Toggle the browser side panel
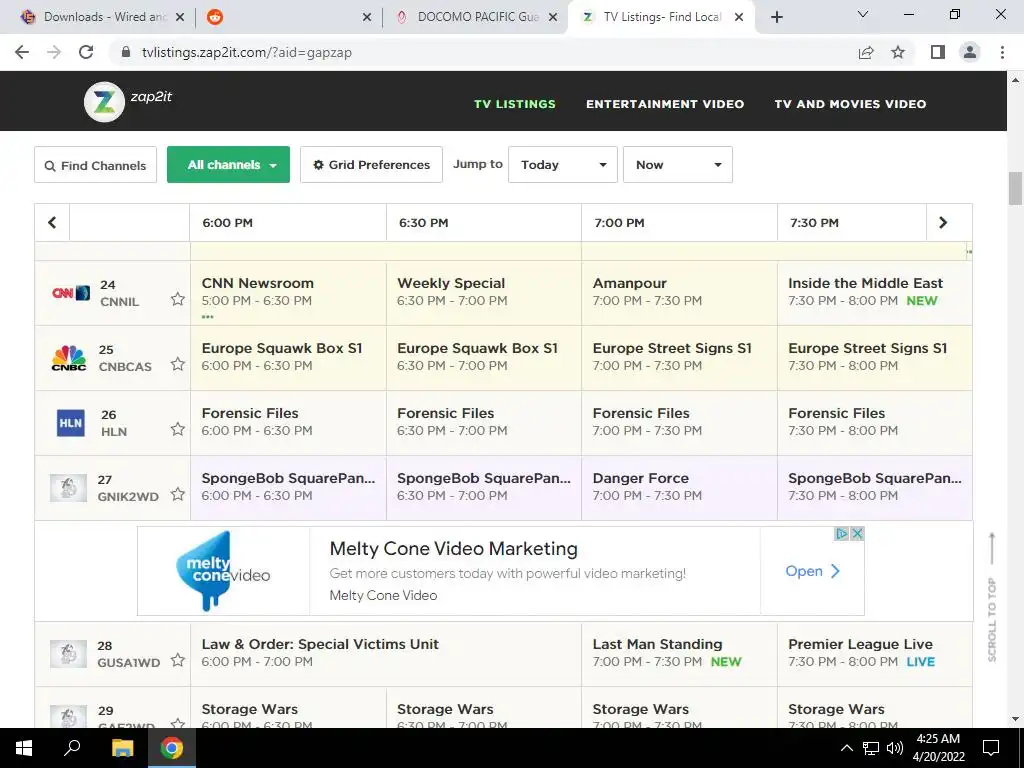This screenshot has height=768, width=1024. pyautogui.click(x=938, y=52)
